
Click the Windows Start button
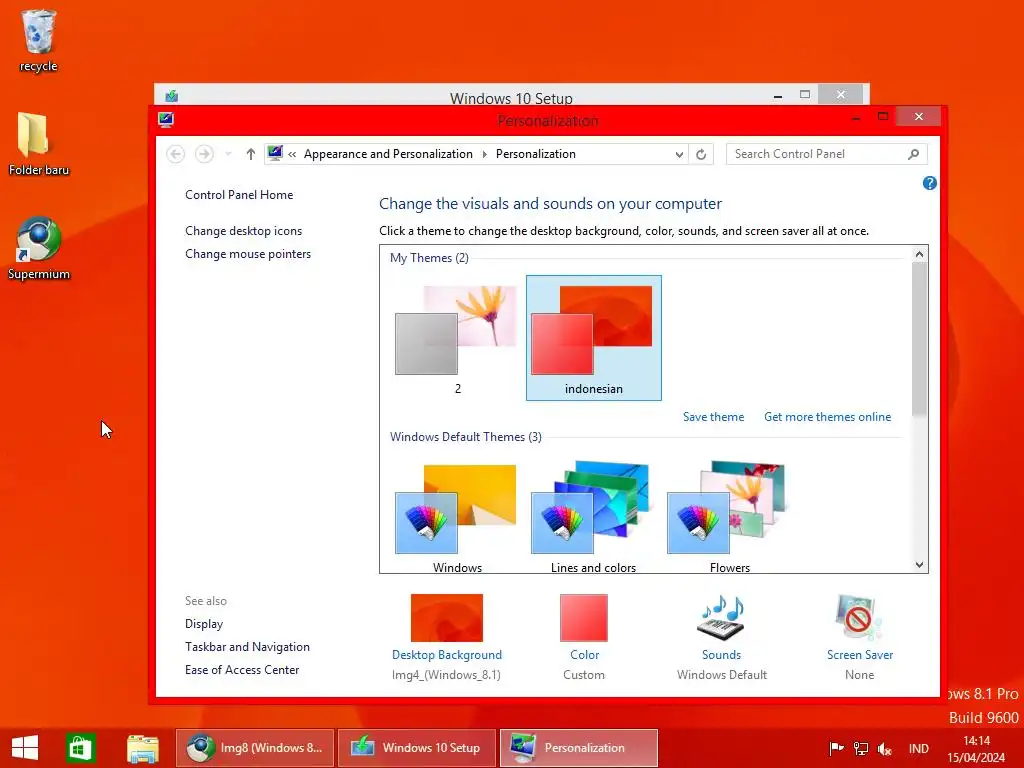pyautogui.click(x=25, y=748)
